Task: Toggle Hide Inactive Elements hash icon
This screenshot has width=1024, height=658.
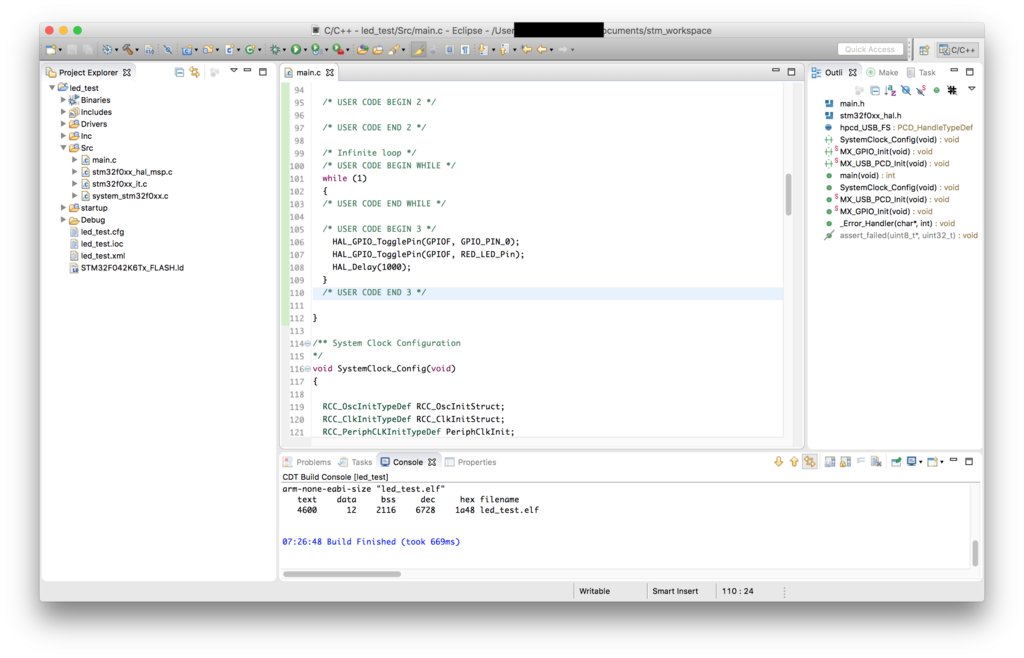Action: pos(952,90)
